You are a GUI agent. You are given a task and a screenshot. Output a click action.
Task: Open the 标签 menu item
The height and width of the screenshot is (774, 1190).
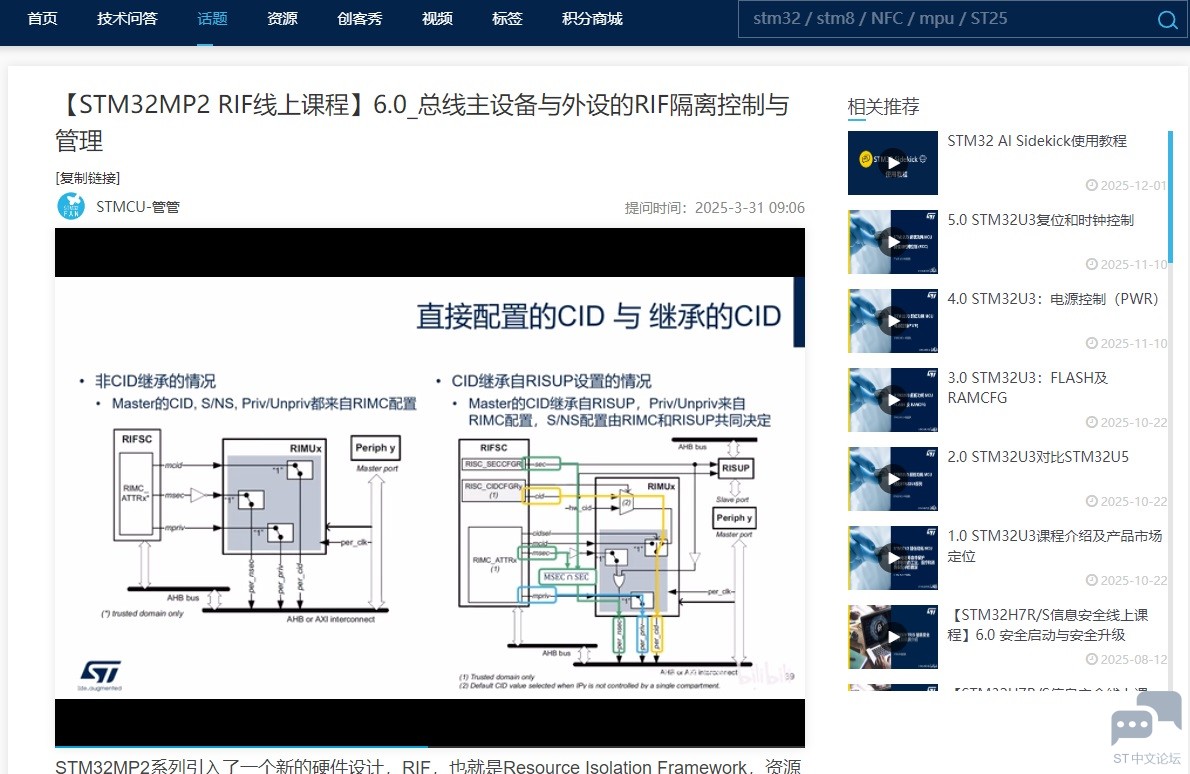[507, 19]
